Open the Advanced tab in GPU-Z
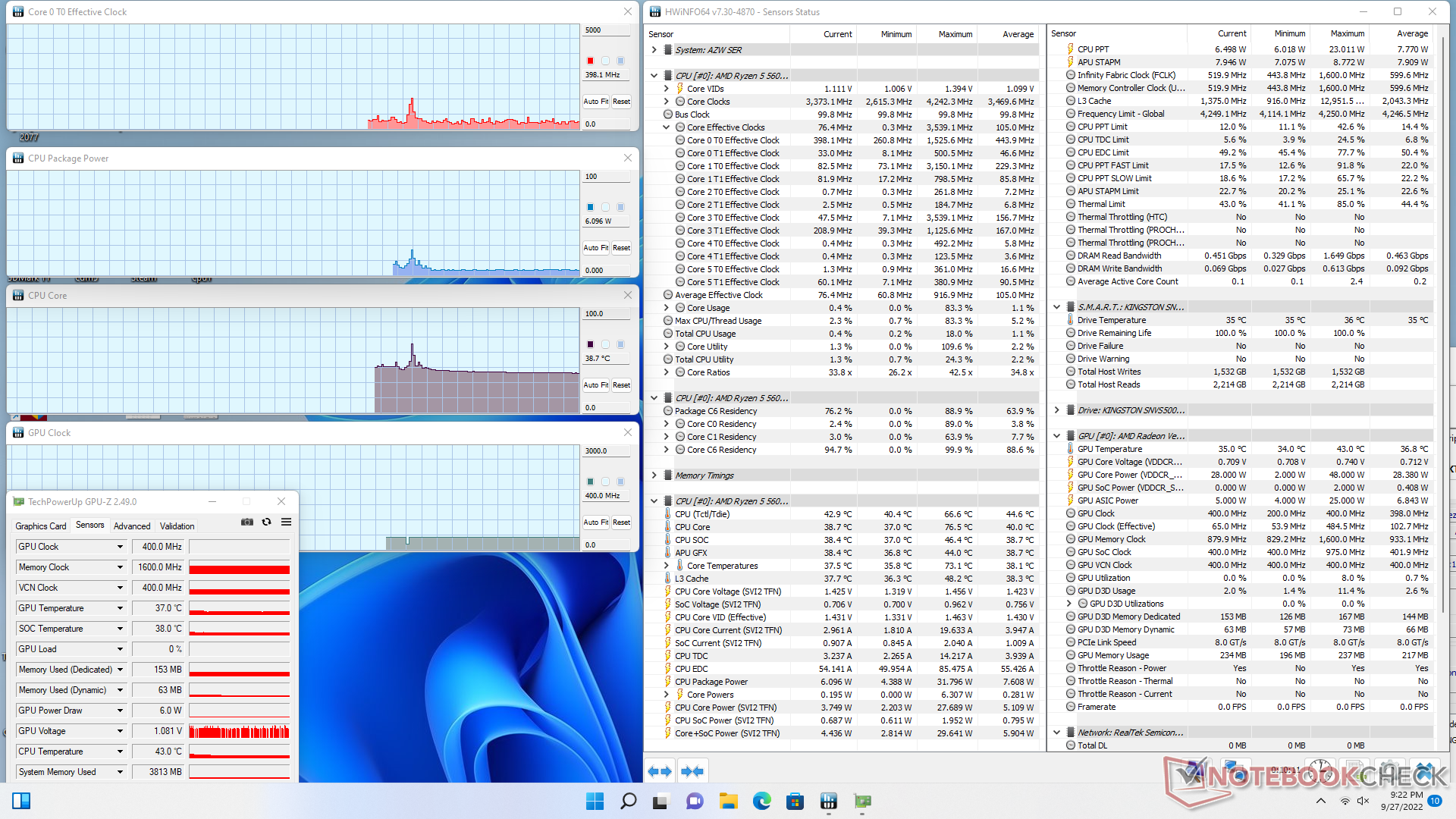 pos(132,526)
